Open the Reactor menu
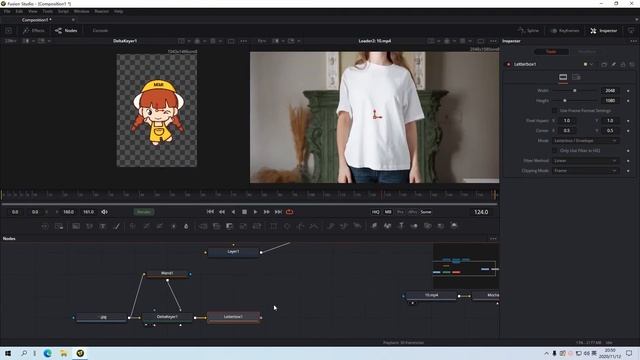The image size is (640, 360). (102, 11)
